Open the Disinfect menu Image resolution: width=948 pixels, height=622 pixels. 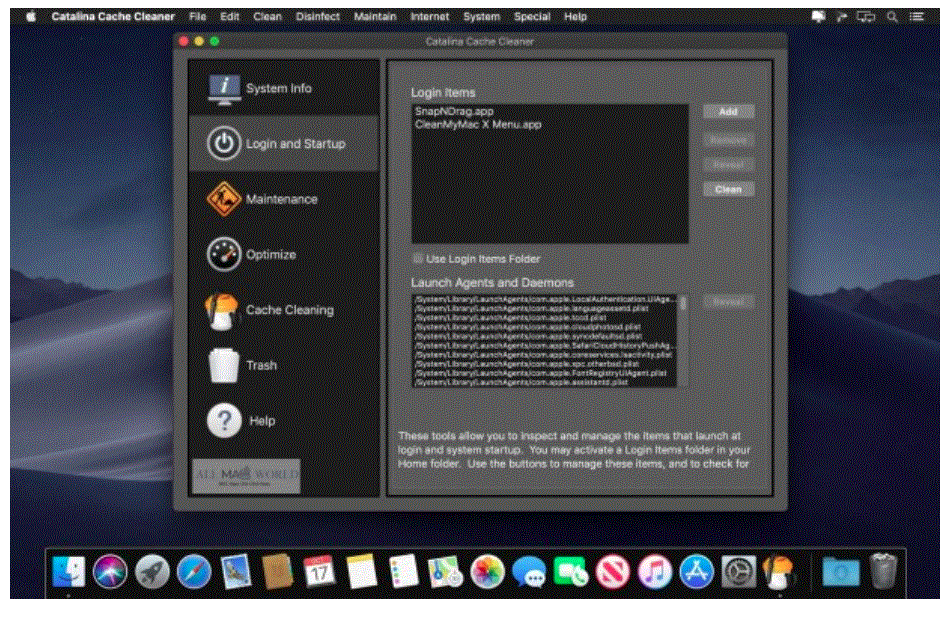coord(317,16)
